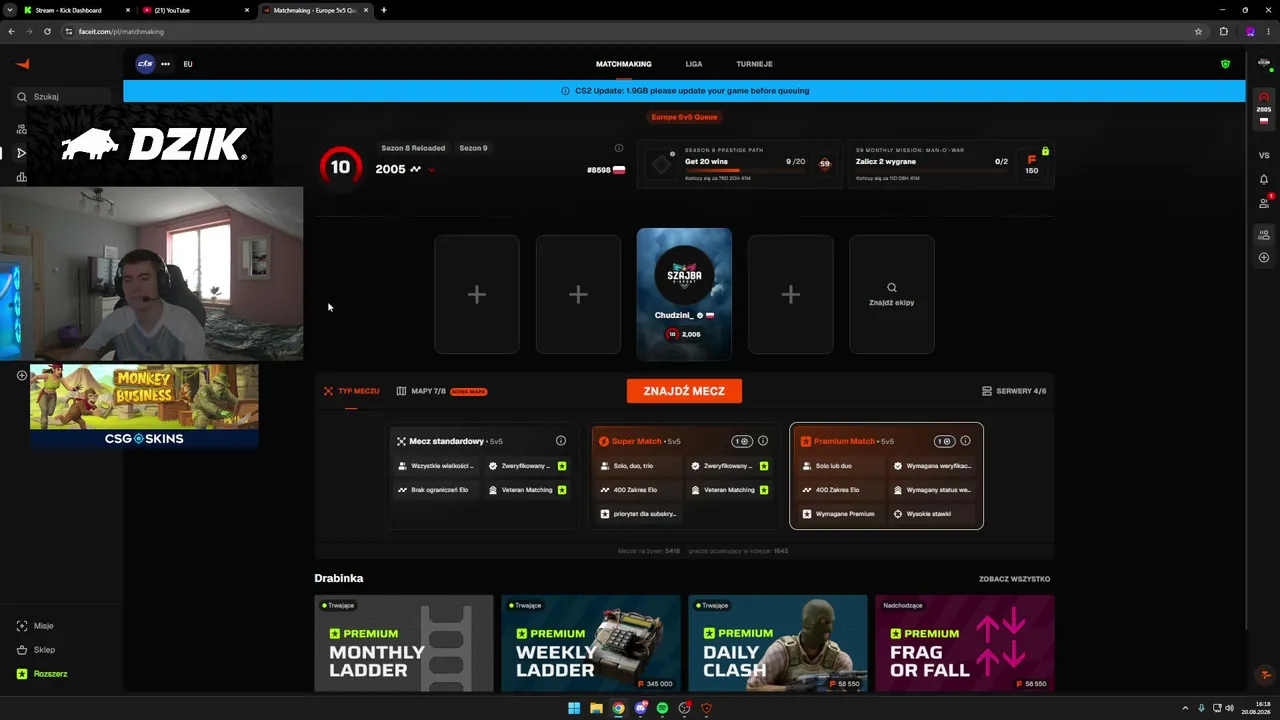
Task: Open the TURNIEJE tab
Action: [754, 64]
